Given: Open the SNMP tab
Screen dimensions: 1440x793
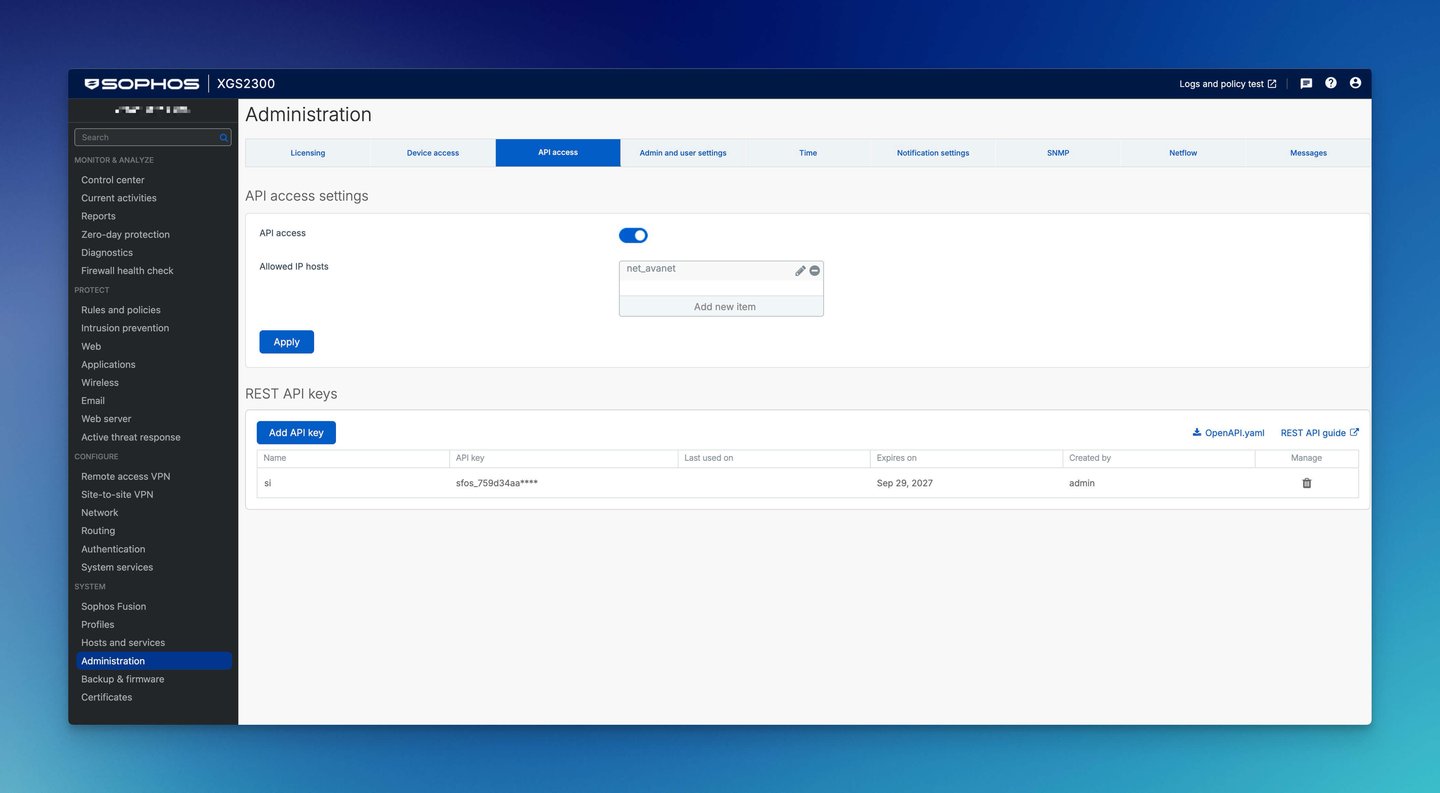Looking at the screenshot, I should pos(1058,153).
